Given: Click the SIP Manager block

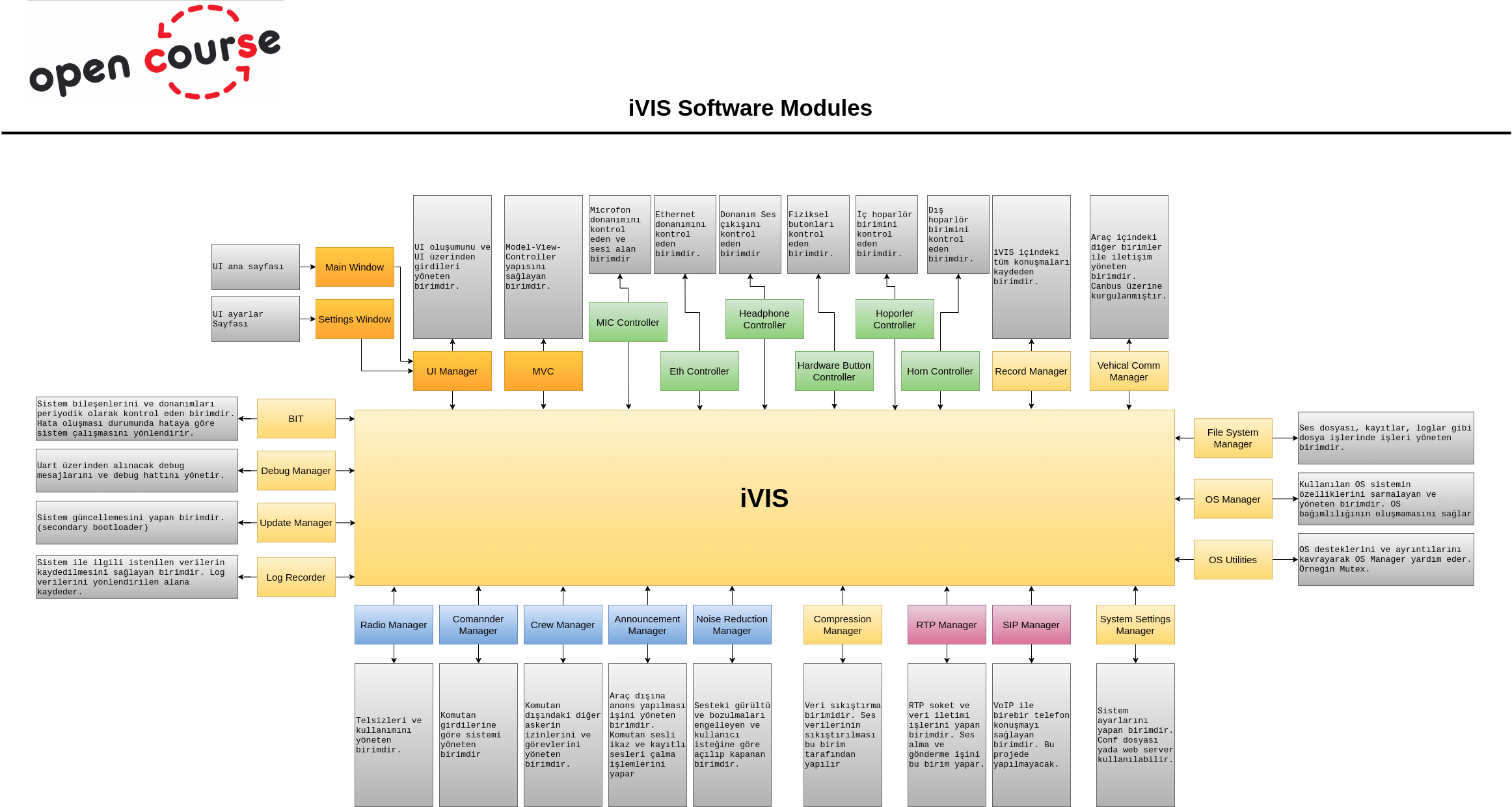Looking at the screenshot, I should pyautogui.click(x=1031, y=624).
